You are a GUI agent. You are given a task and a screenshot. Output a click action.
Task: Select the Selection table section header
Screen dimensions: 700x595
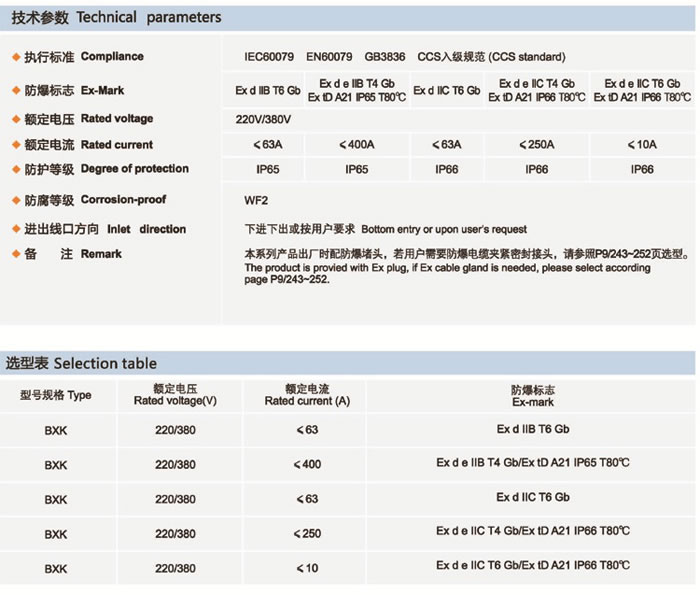(x=82, y=363)
